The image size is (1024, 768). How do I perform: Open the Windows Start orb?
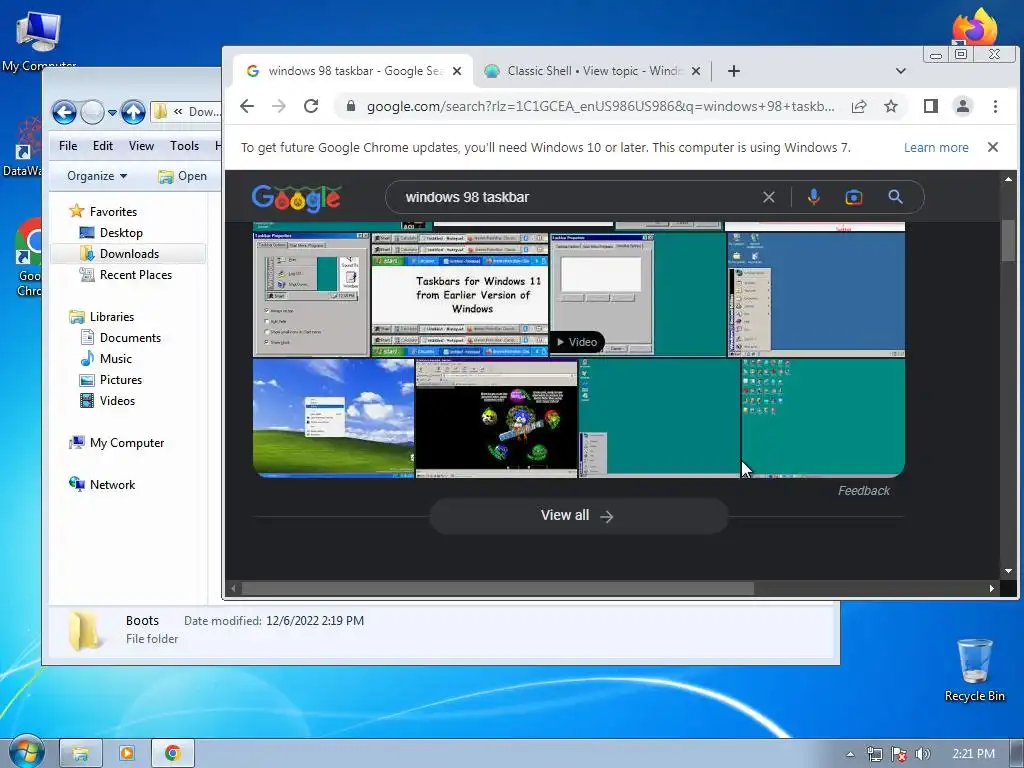click(x=27, y=752)
